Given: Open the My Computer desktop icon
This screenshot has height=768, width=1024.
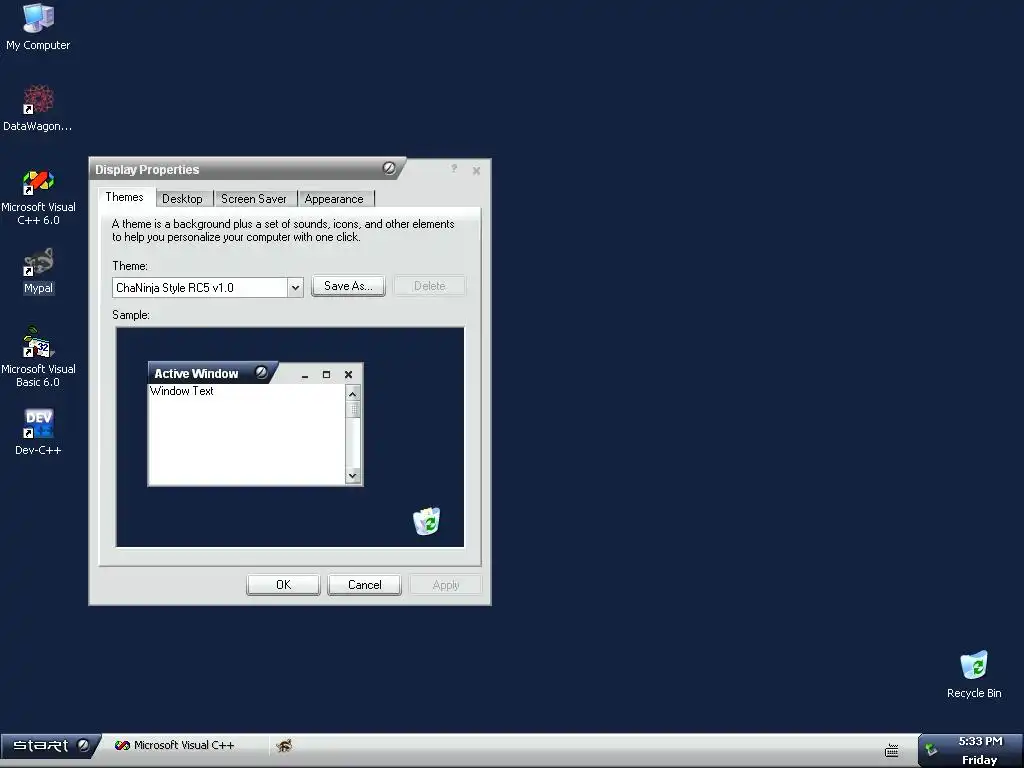Looking at the screenshot, I should 38,27.
